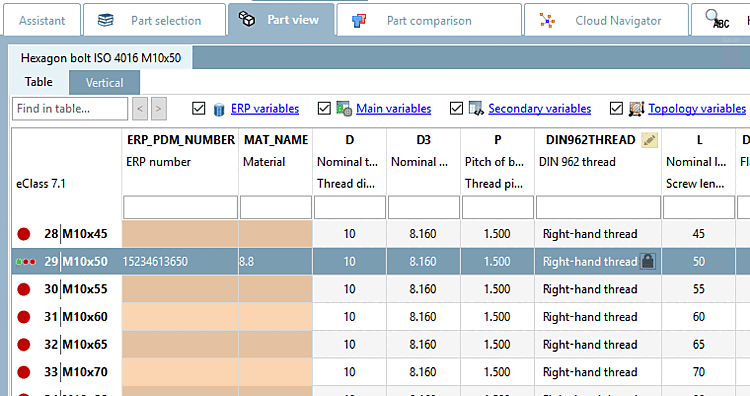750x396 pixels.
Task: Open the Part comparison tab
Action: [429, 21]
